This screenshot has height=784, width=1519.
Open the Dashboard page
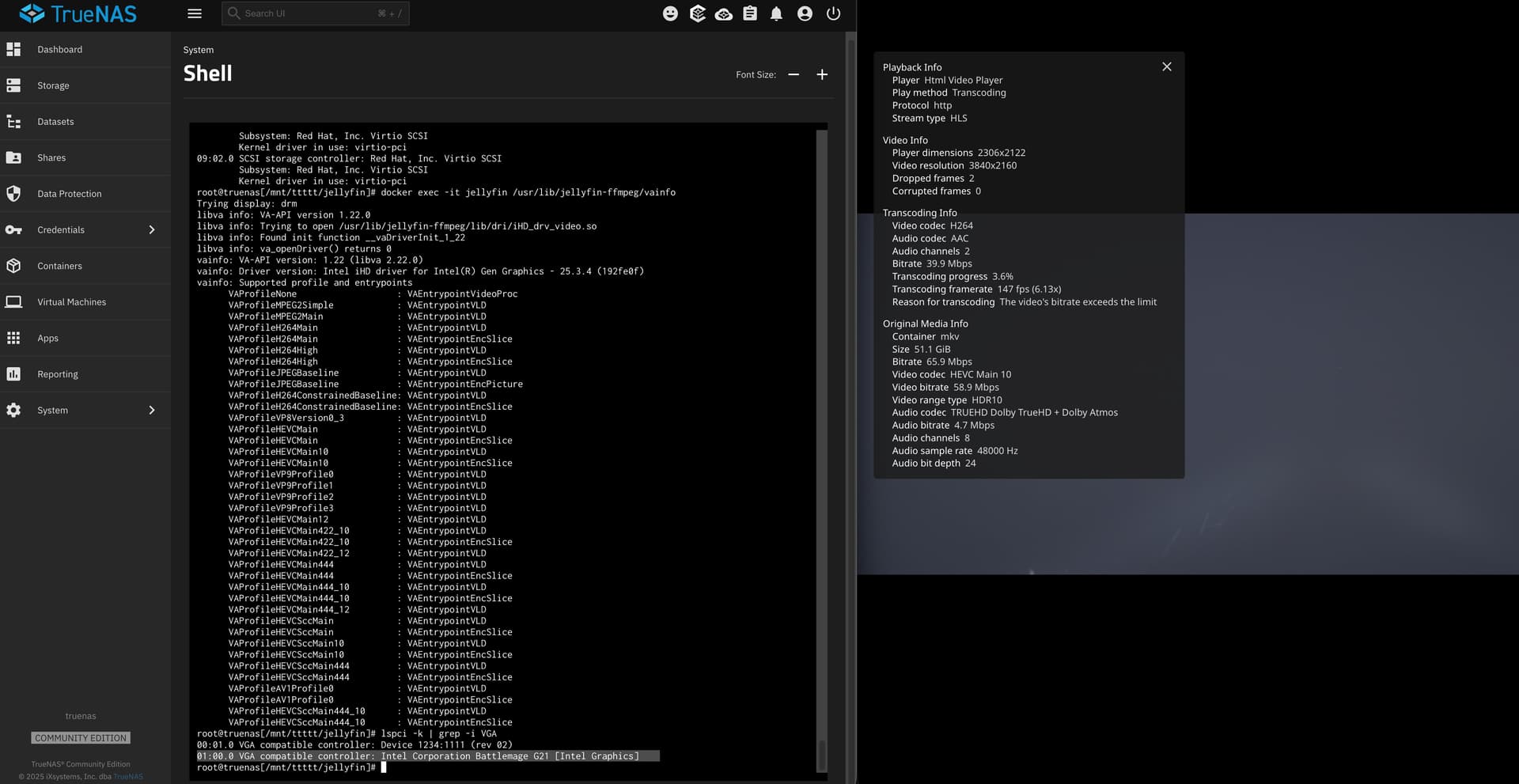point(59,50)
